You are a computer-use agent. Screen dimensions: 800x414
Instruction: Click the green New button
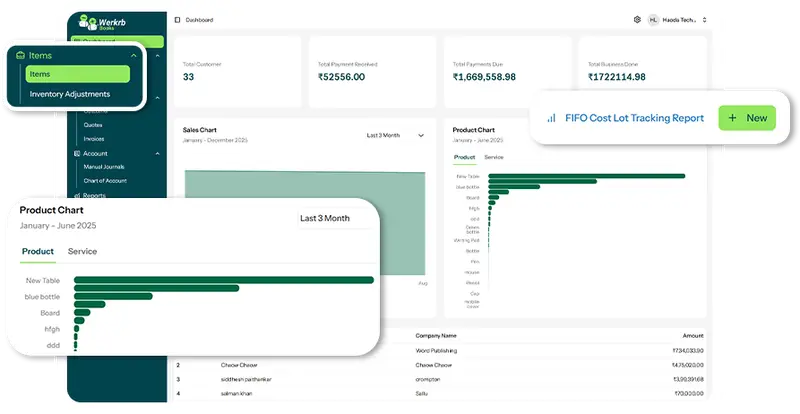[x=746, y=118]
